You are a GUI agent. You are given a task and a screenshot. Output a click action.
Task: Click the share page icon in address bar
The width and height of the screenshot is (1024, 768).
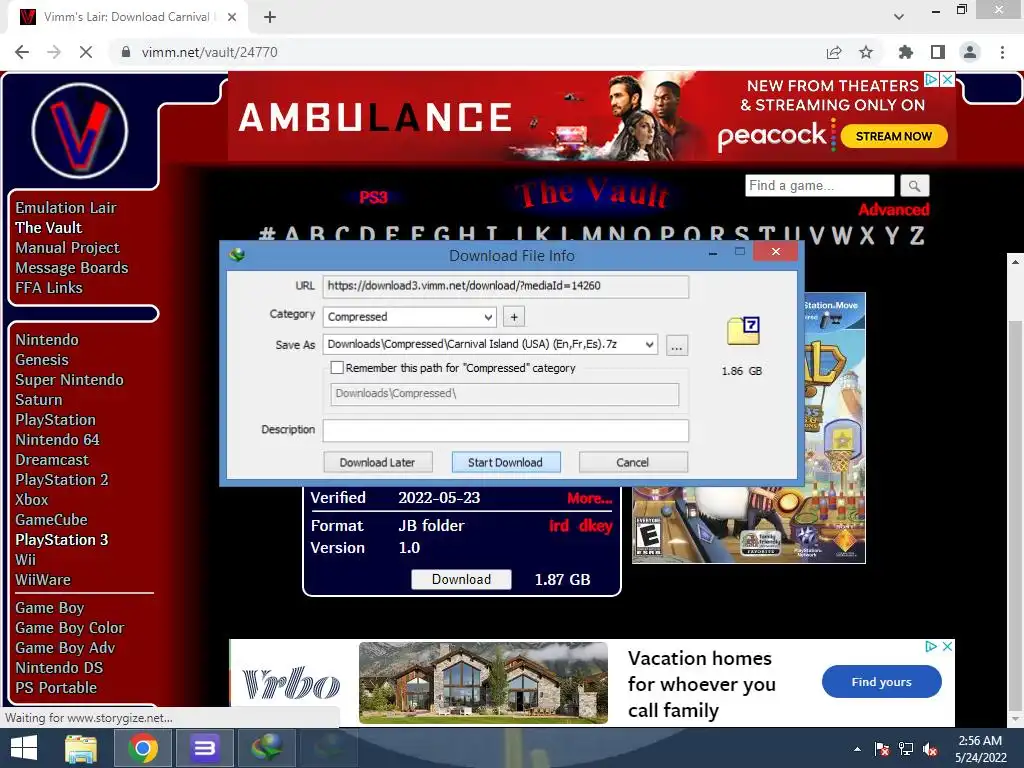pyautogui.click(x=834, y=52)
